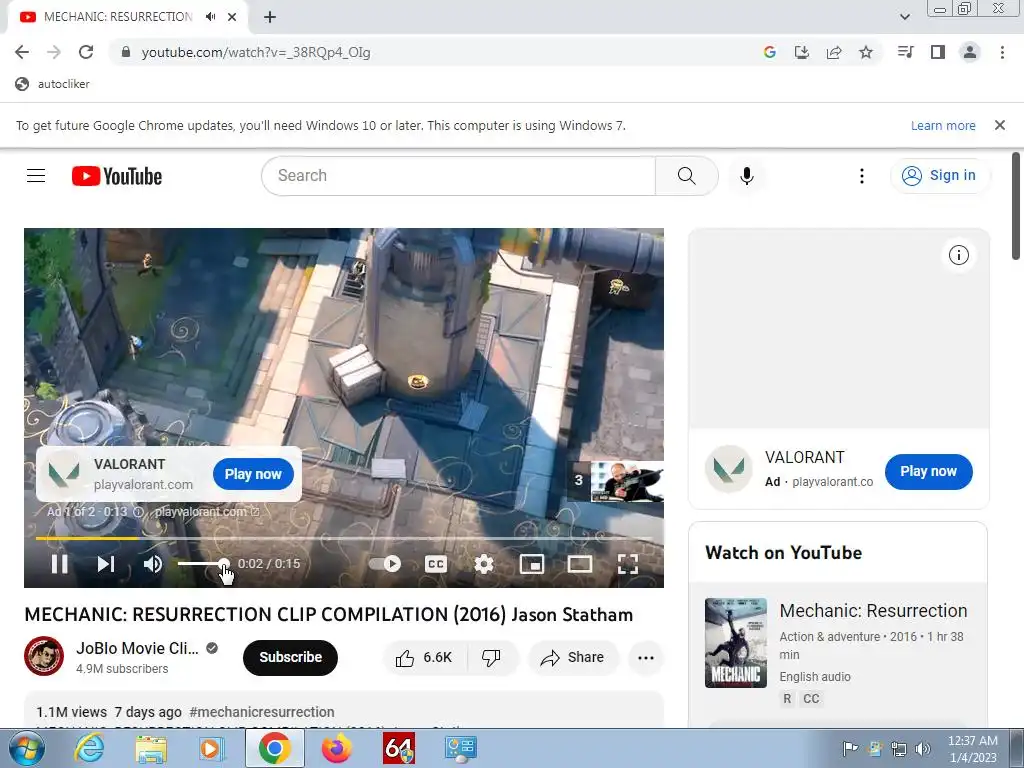Go to the YouTube home logo
The height and width of the screenshot is (768, 1024).
(x=117, y=176)
